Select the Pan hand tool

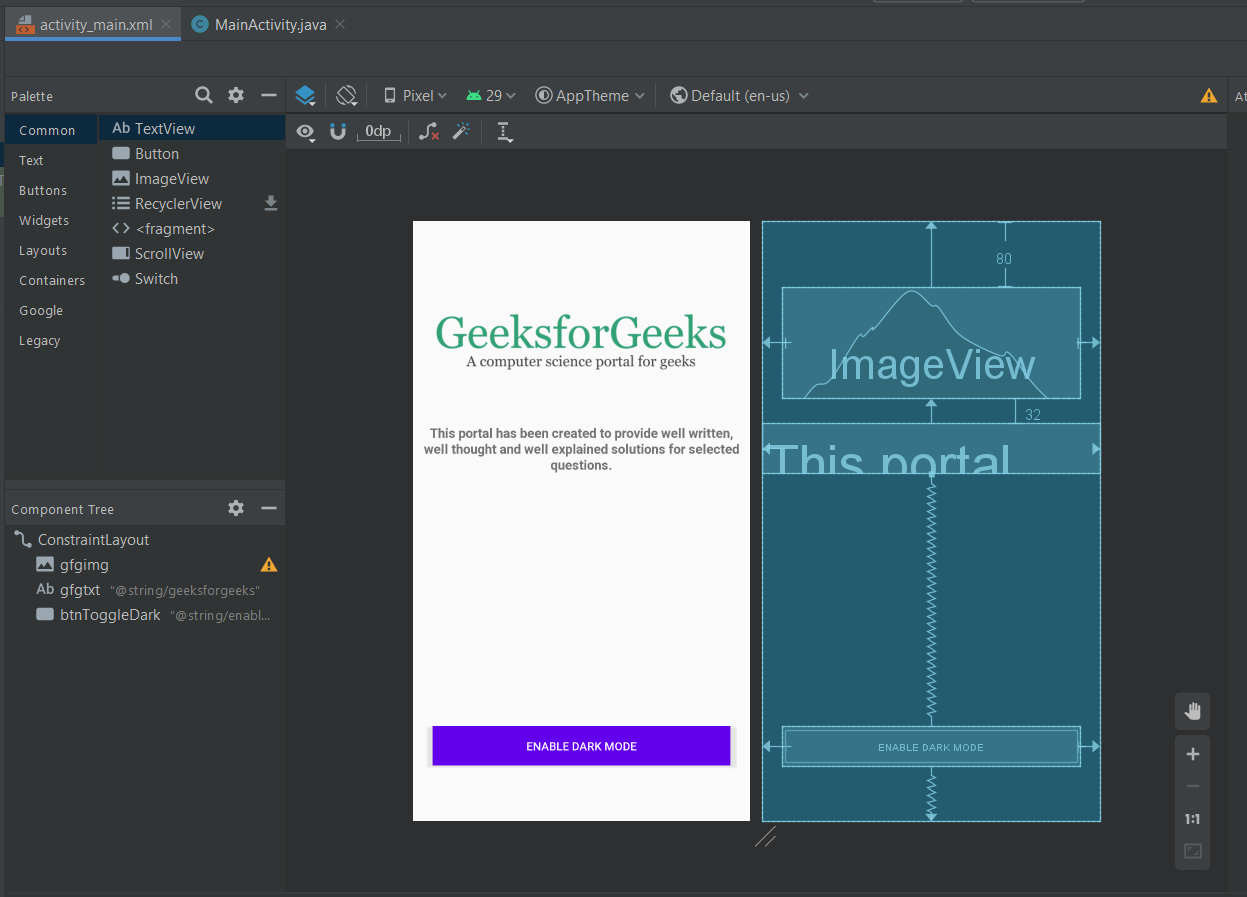1192,712
